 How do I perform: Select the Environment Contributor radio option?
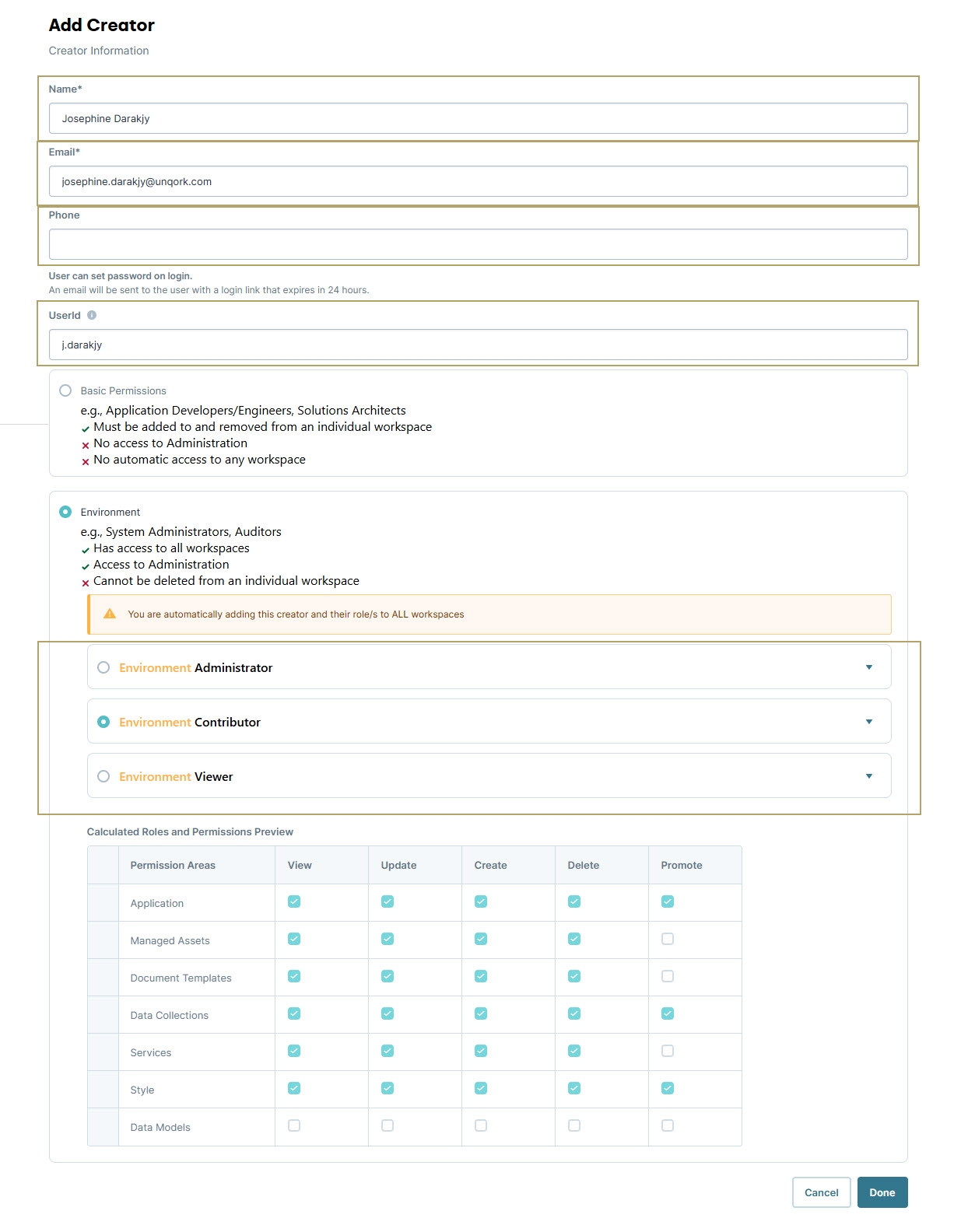click(x=103, y=722)
